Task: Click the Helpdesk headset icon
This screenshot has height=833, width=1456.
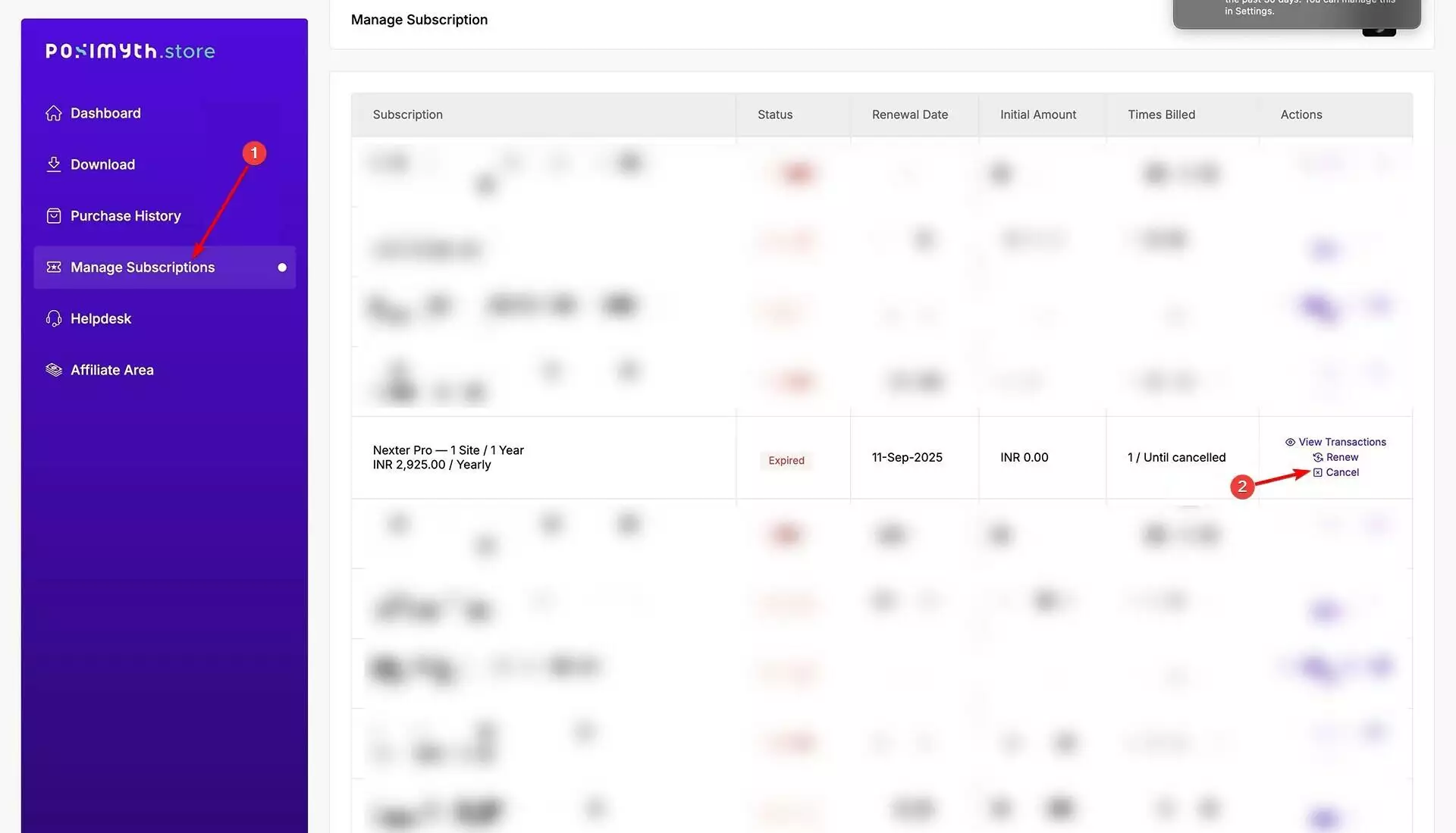Action: (53, 318)
